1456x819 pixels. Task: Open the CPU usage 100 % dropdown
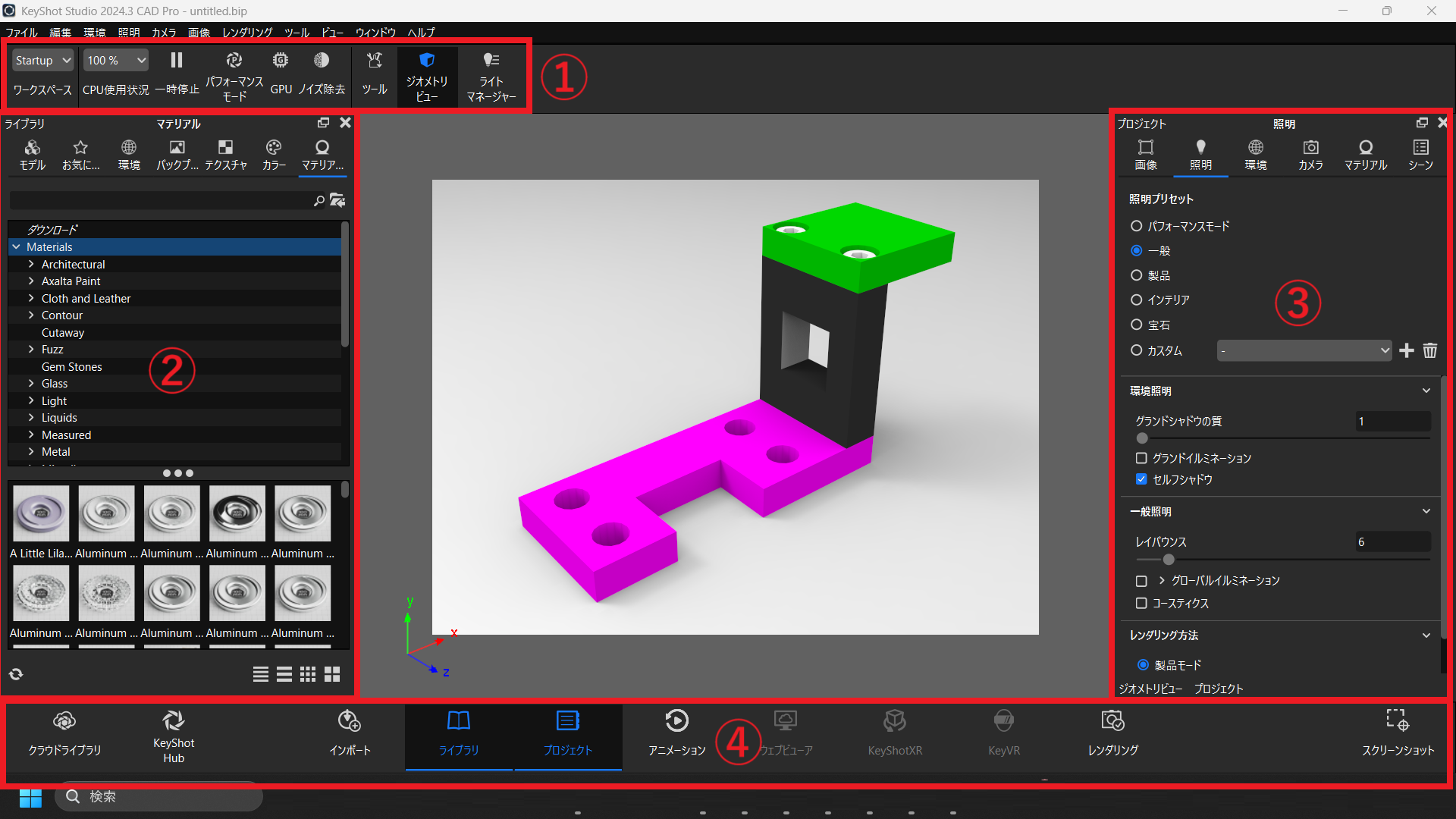point(116,60)
